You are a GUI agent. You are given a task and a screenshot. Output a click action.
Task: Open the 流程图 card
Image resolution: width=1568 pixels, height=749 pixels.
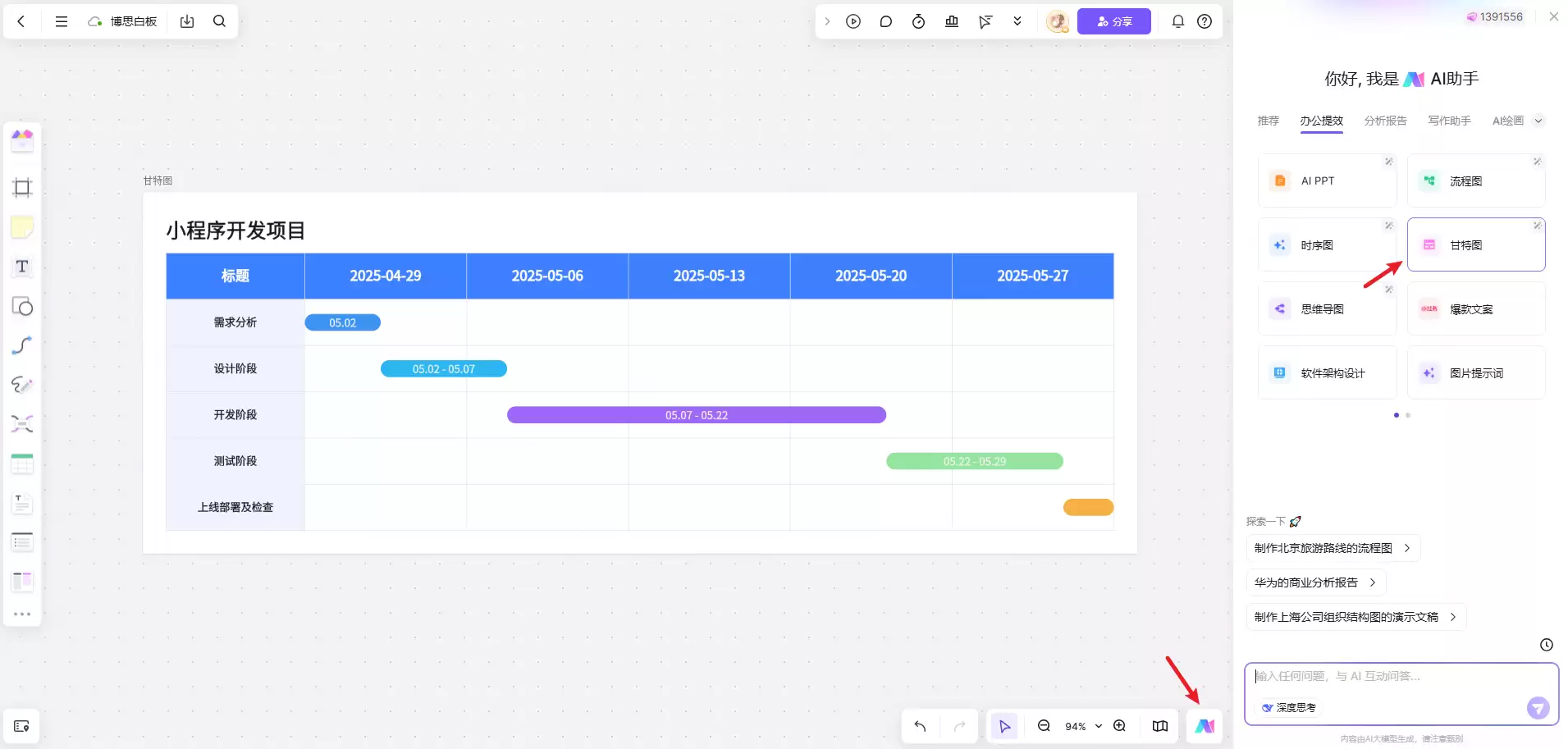pyautogui.click(x=1476, y=180)
